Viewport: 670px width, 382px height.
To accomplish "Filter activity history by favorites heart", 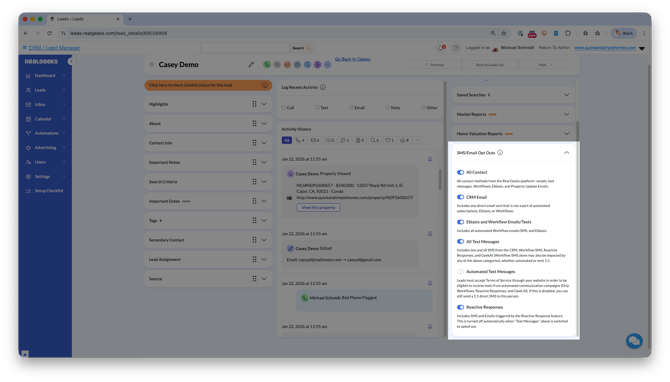I will pos(389,140).
